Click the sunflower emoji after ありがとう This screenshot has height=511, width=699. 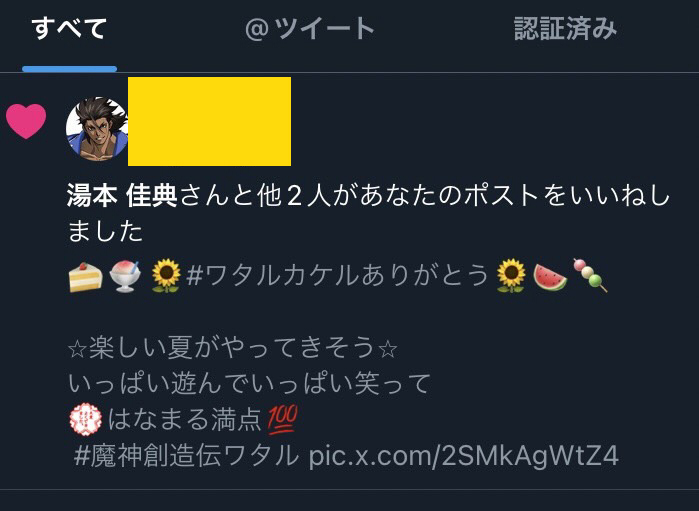pos(511,276)
